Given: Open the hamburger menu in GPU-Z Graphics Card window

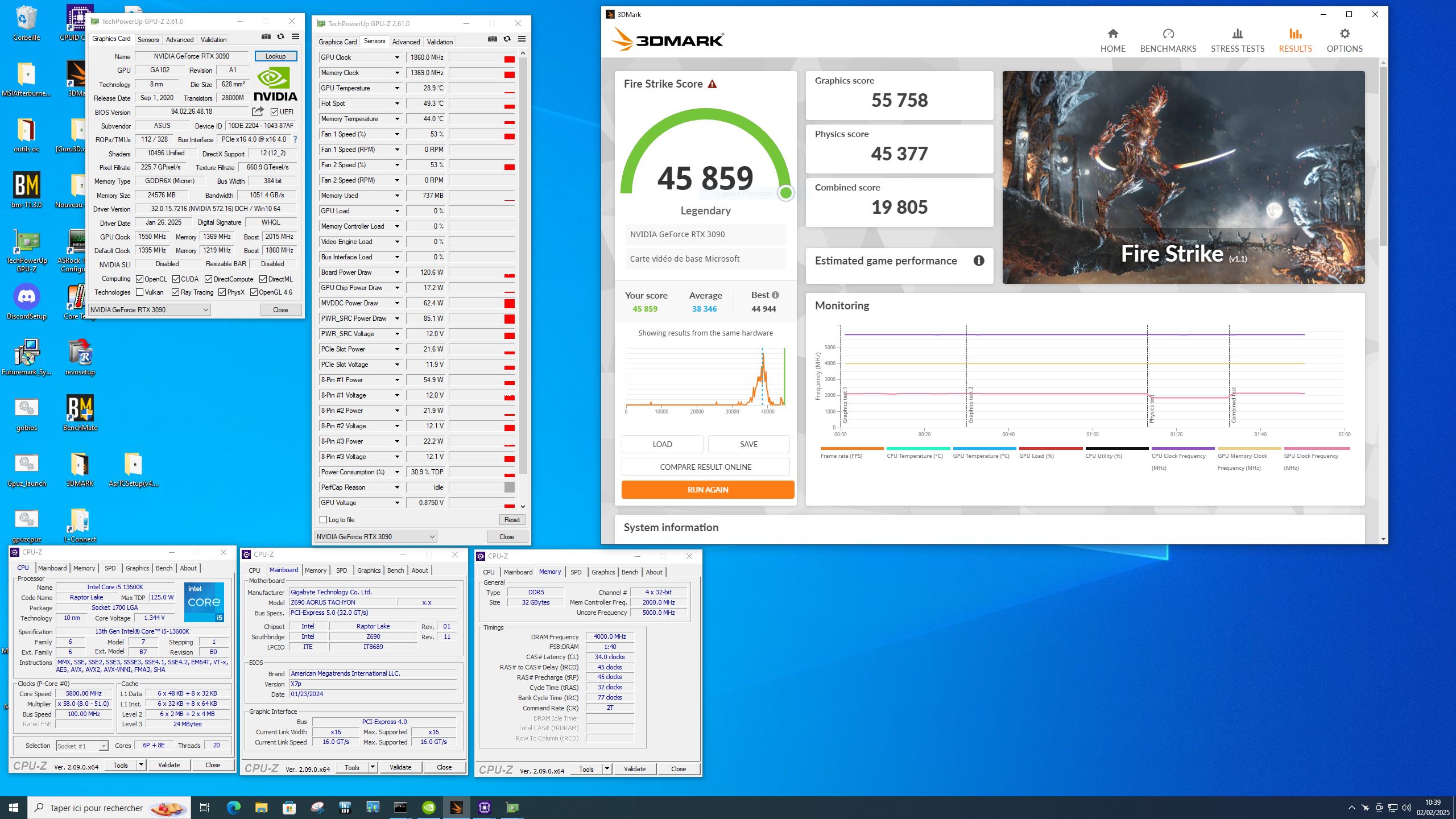Looking at the screenshot, I should pos(295,37).
